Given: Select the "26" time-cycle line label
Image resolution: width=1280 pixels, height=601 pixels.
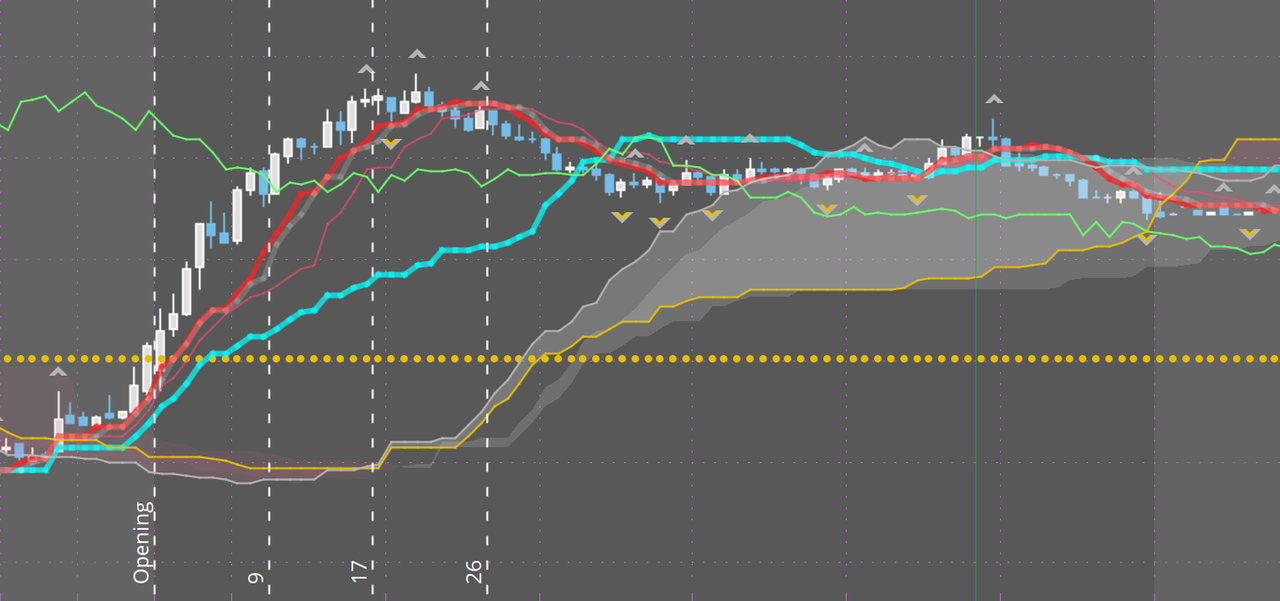Looking at the screenshot, I should tap(475, 572).
